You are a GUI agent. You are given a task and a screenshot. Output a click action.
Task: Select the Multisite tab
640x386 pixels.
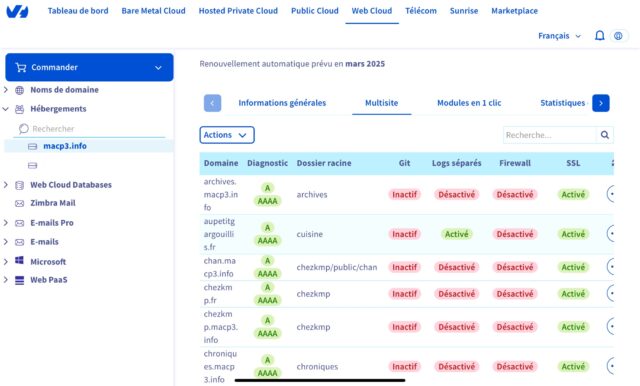(x=382, y=103)
